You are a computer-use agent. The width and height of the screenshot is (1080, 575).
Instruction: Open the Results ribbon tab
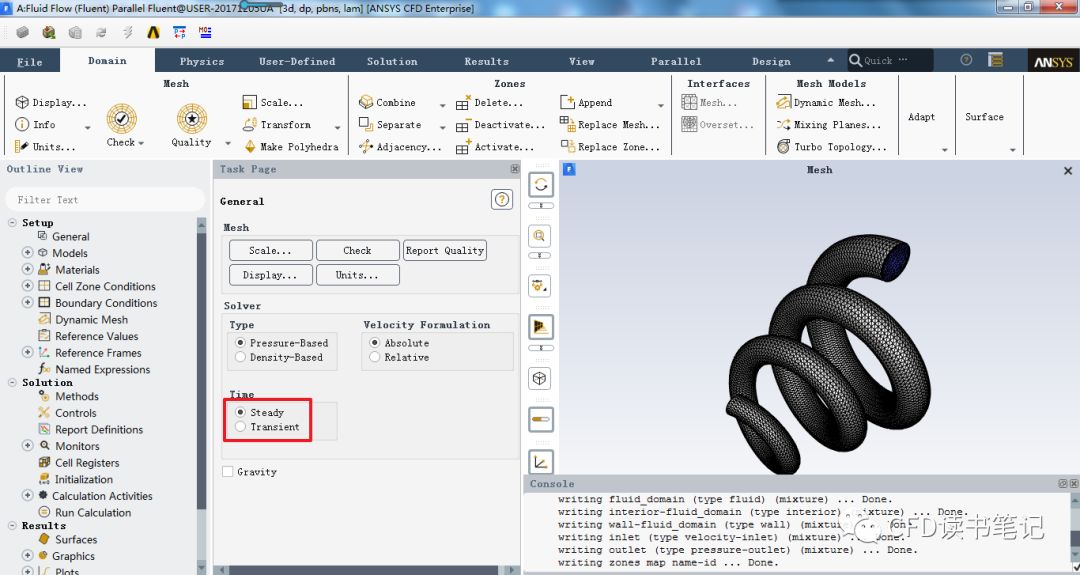pos(486,61)
